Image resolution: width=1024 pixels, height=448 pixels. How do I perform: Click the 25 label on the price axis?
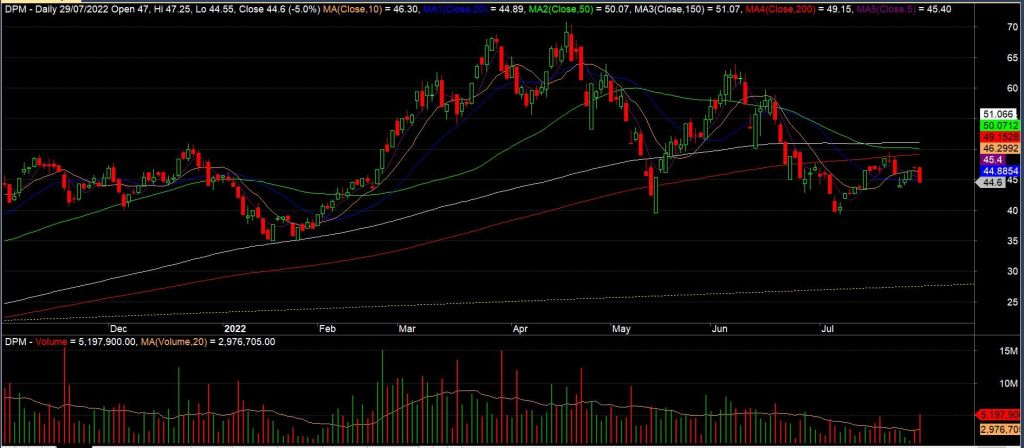[1012, 302]
